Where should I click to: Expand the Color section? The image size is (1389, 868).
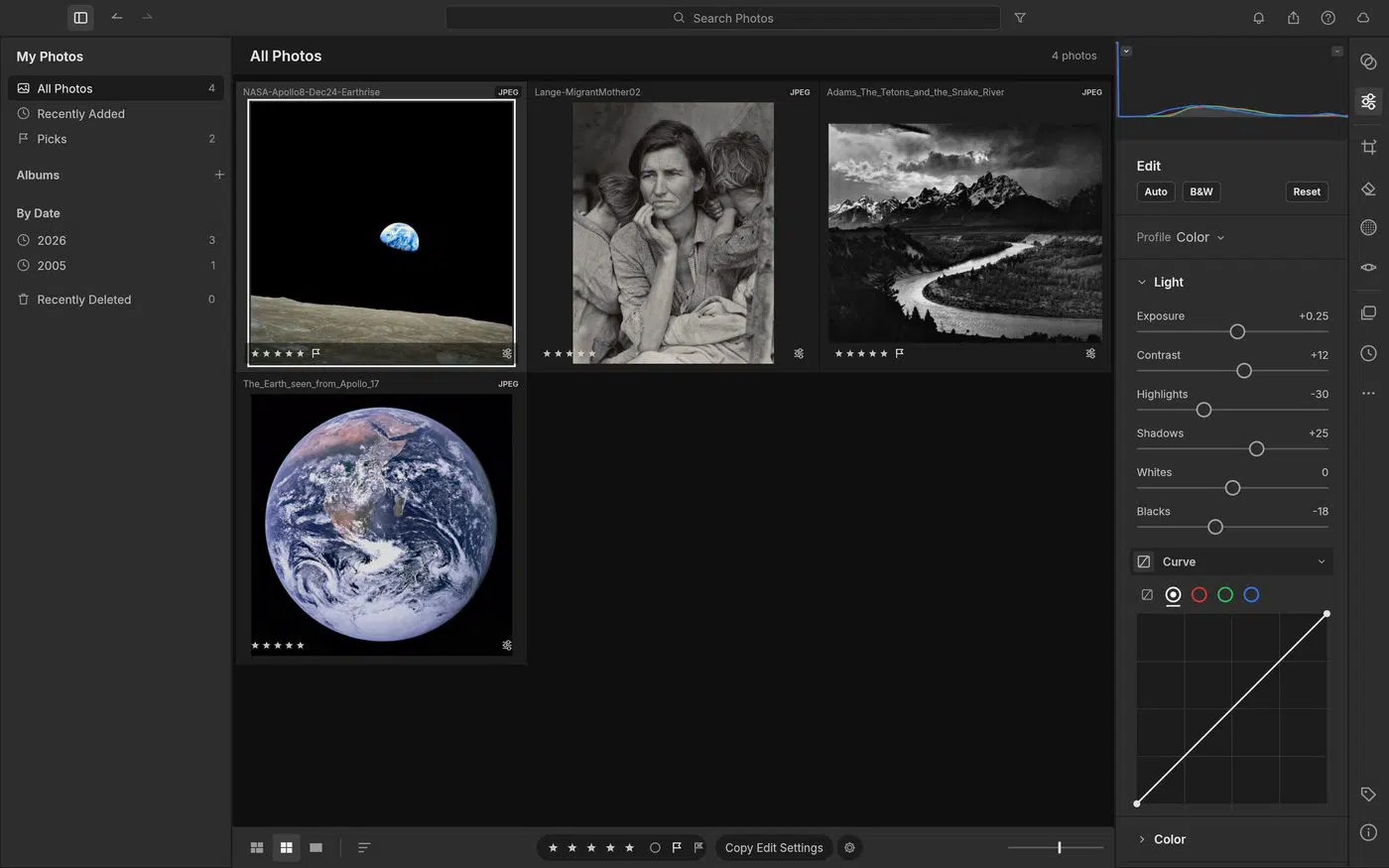[x=1142, y=839]
